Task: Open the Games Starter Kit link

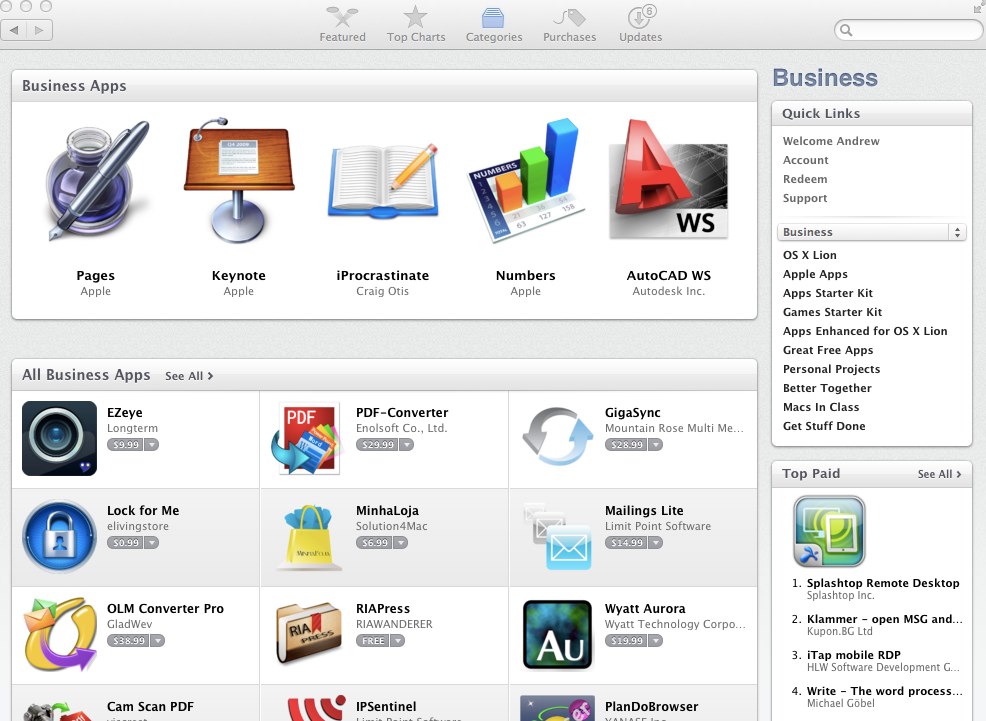Action: point(833,312)
